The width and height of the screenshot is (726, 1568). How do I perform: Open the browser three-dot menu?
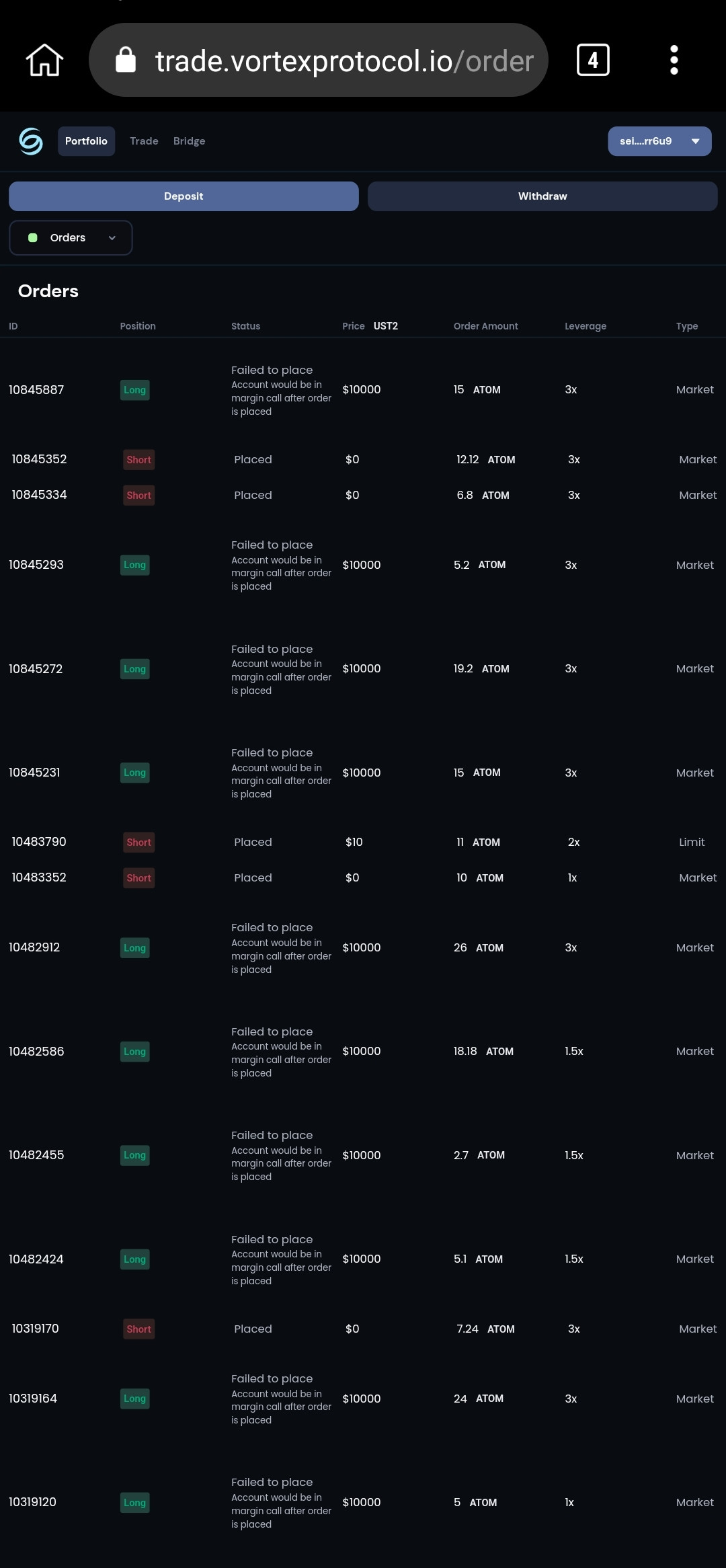point(674,61)
